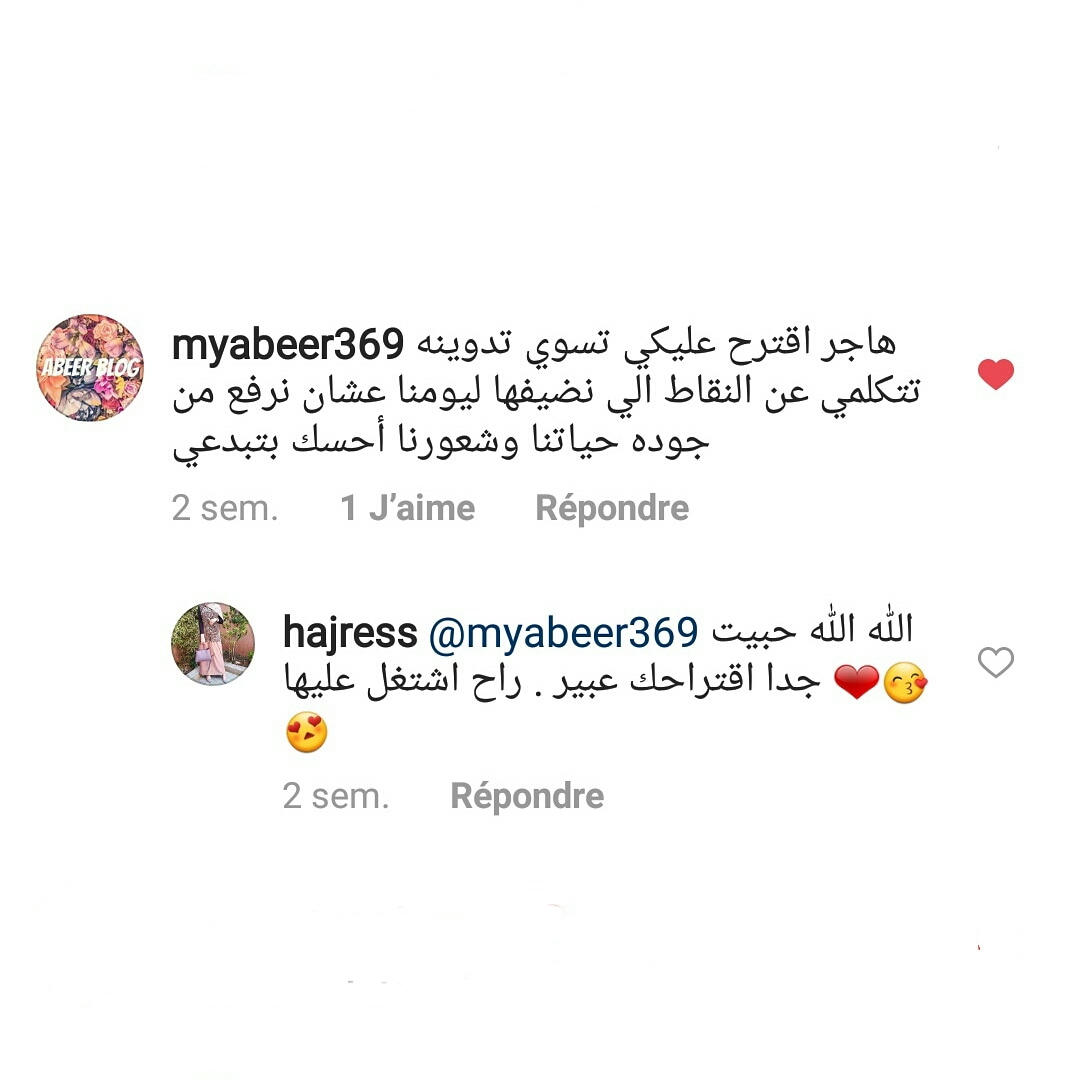Image resolution: width=1080 pixels, height=1080 pixels.
Task: Visit hajress profile via username
Action: [x=350, y=633]
